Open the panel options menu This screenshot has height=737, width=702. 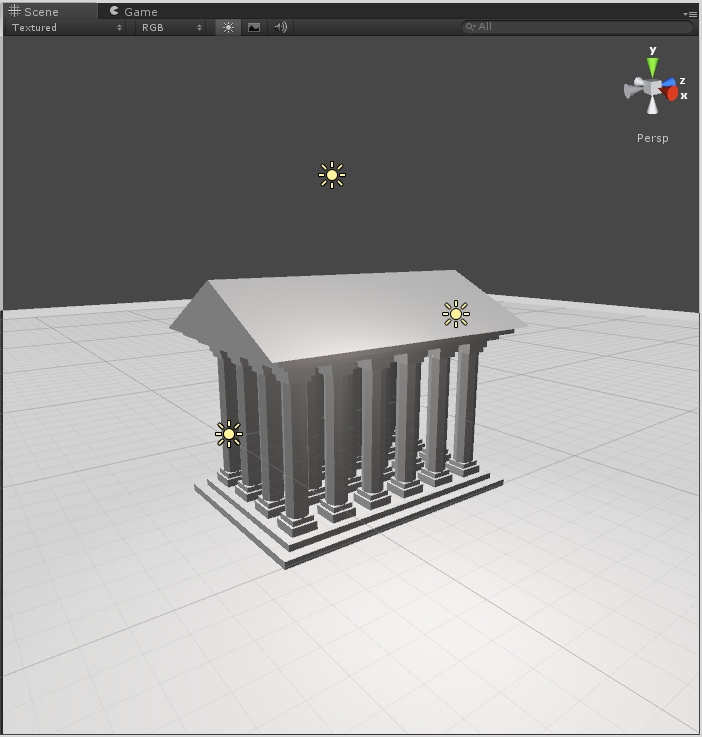click(x=689, y=14)
